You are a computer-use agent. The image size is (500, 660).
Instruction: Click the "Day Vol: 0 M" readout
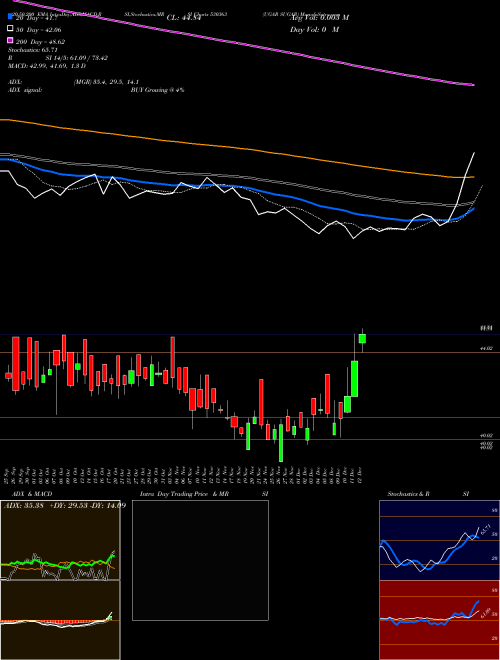(314, 29)
